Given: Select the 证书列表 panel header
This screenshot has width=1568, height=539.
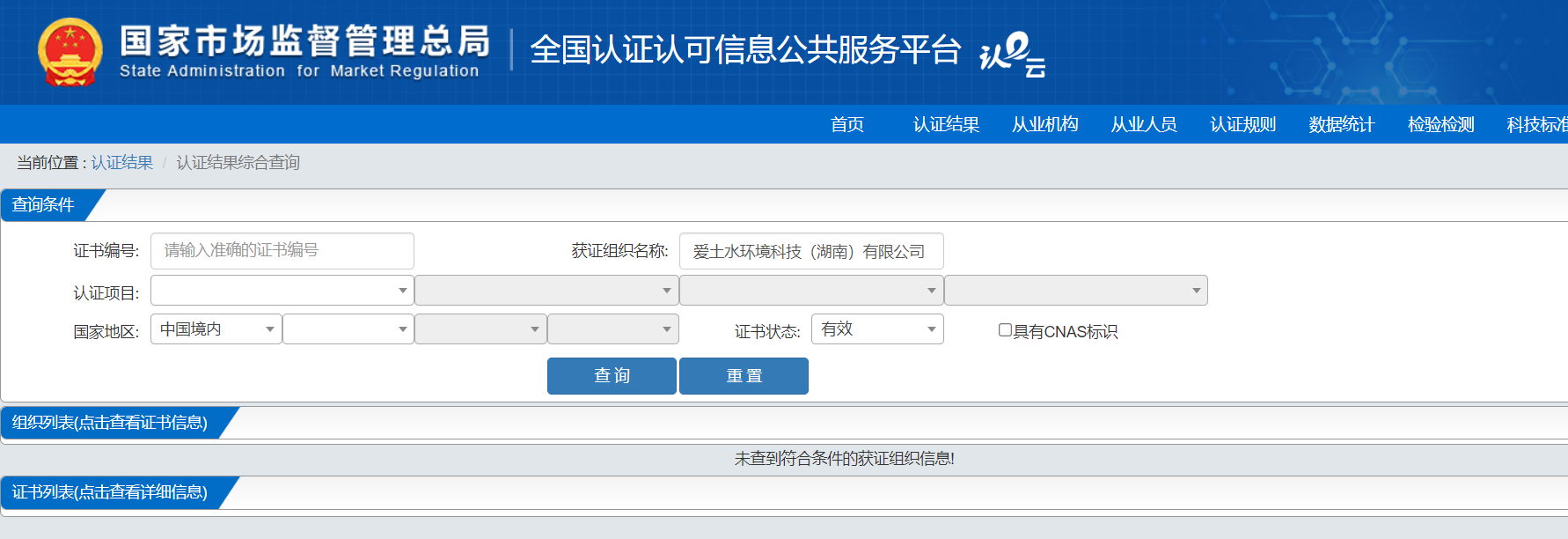Looking at the screenshot, I should coord(110,492).
